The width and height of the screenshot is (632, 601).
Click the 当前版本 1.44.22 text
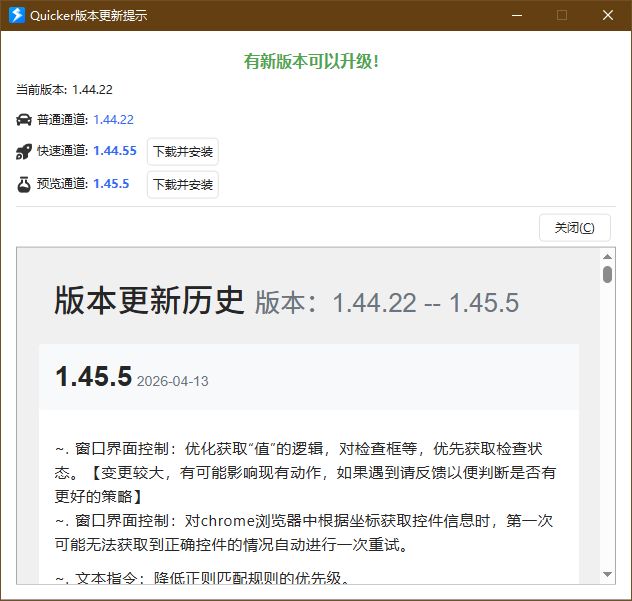[x=64, y=90]
